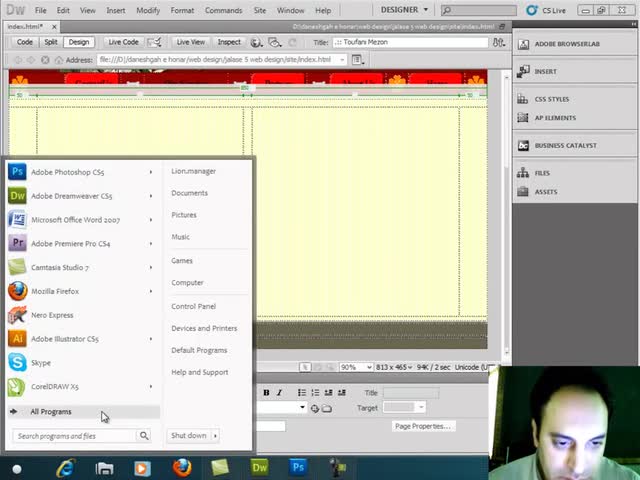This screenshot has height=480, width=640.
Task: Open the Shut down options arrow
Action: [215, 436]
